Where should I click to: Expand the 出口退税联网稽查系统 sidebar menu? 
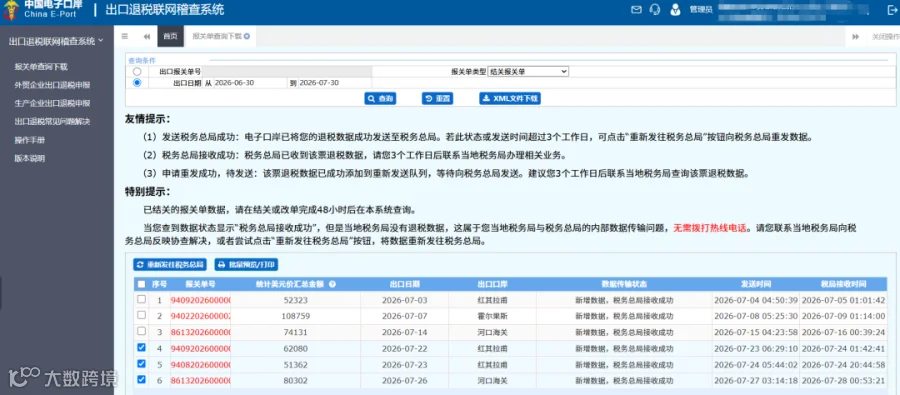coord(56,41)
